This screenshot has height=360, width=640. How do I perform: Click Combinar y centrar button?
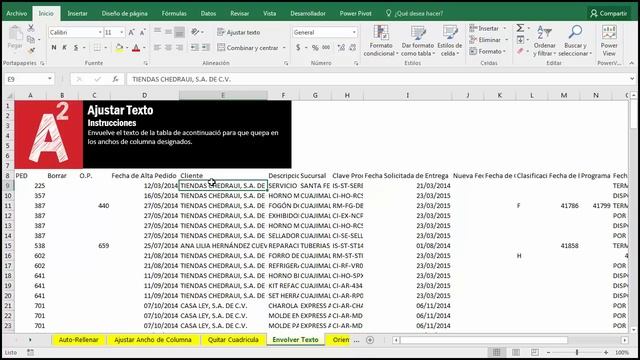click(x=248, y=48)
